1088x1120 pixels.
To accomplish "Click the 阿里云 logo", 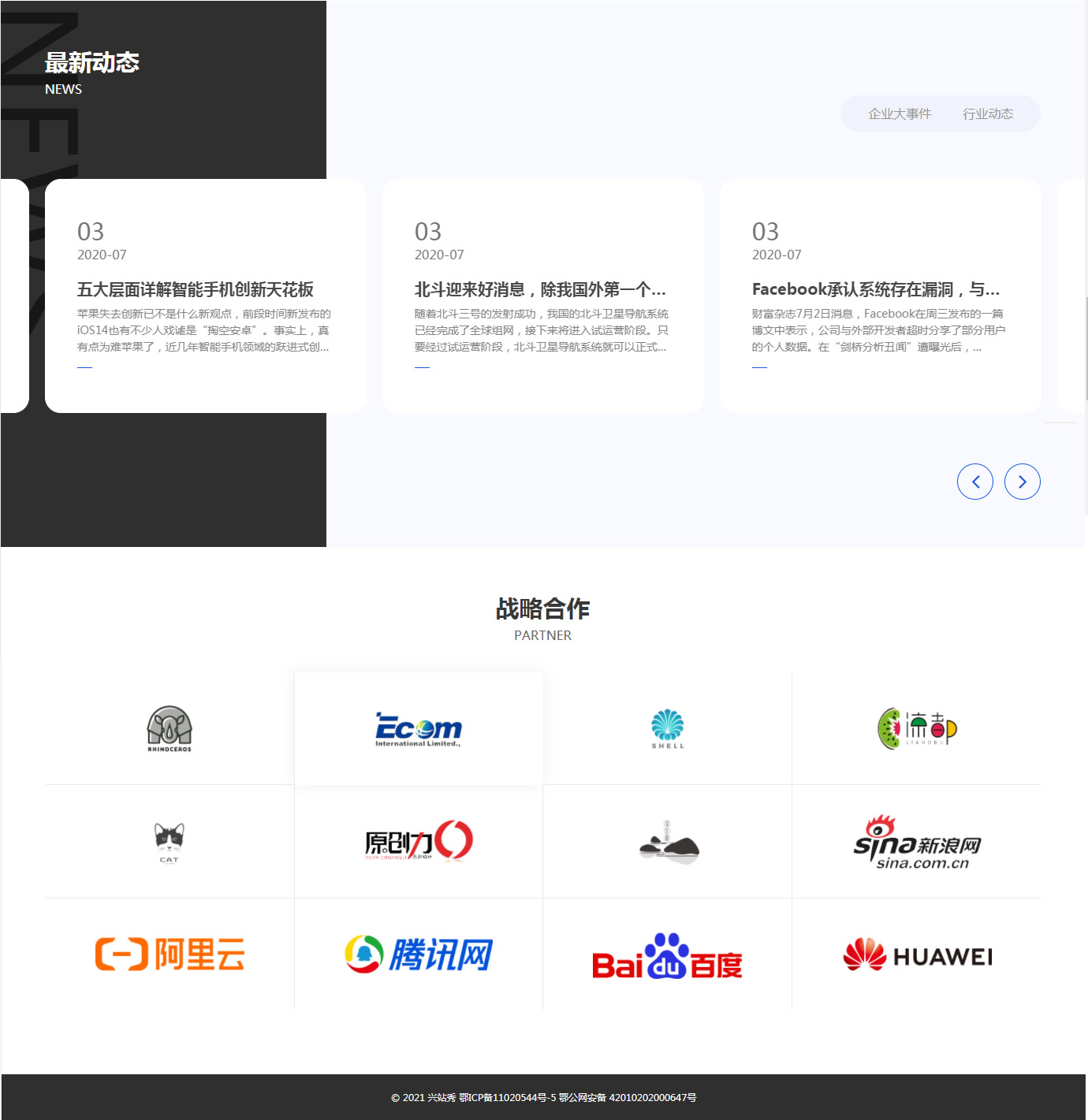I will [x=170, y=954].
